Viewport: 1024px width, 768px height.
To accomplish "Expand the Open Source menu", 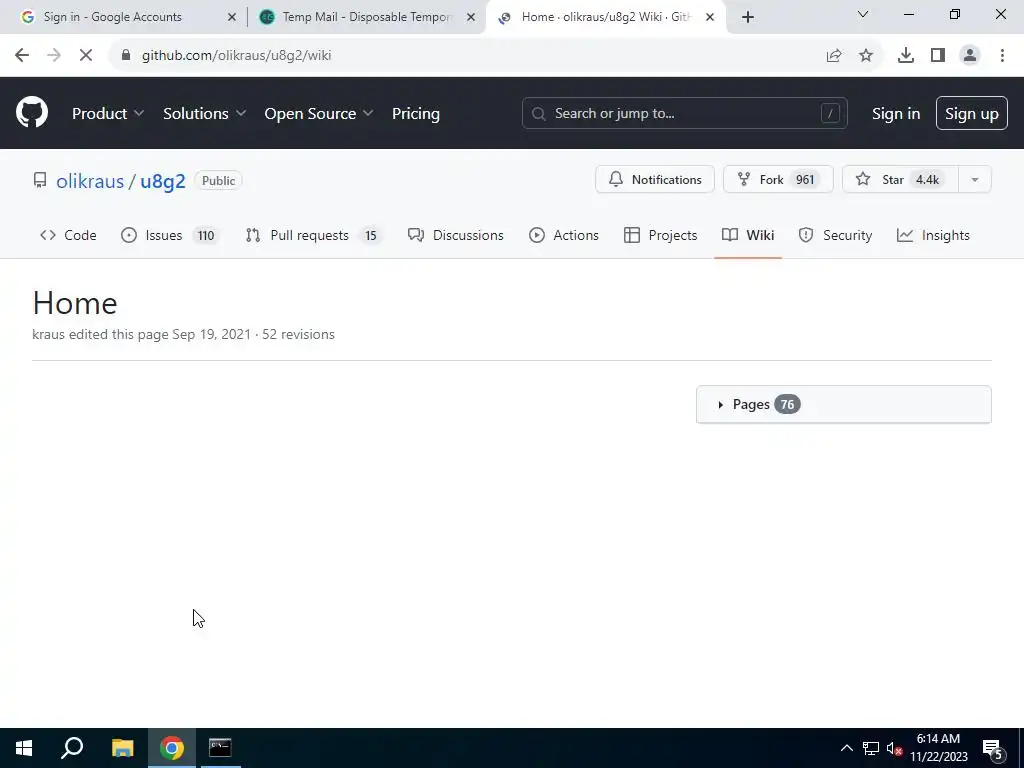I will pos(319,114).
